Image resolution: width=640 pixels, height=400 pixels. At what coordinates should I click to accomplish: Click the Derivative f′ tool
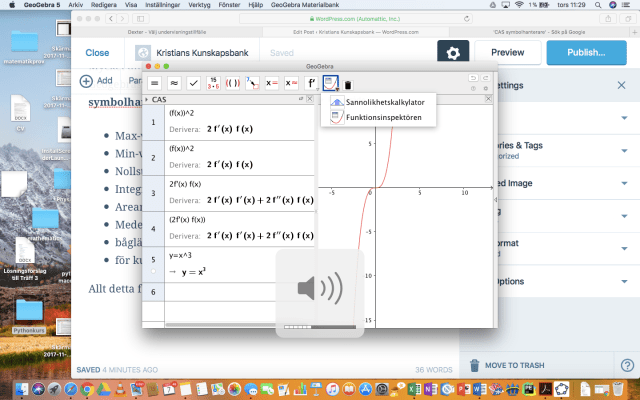point(311,85)
